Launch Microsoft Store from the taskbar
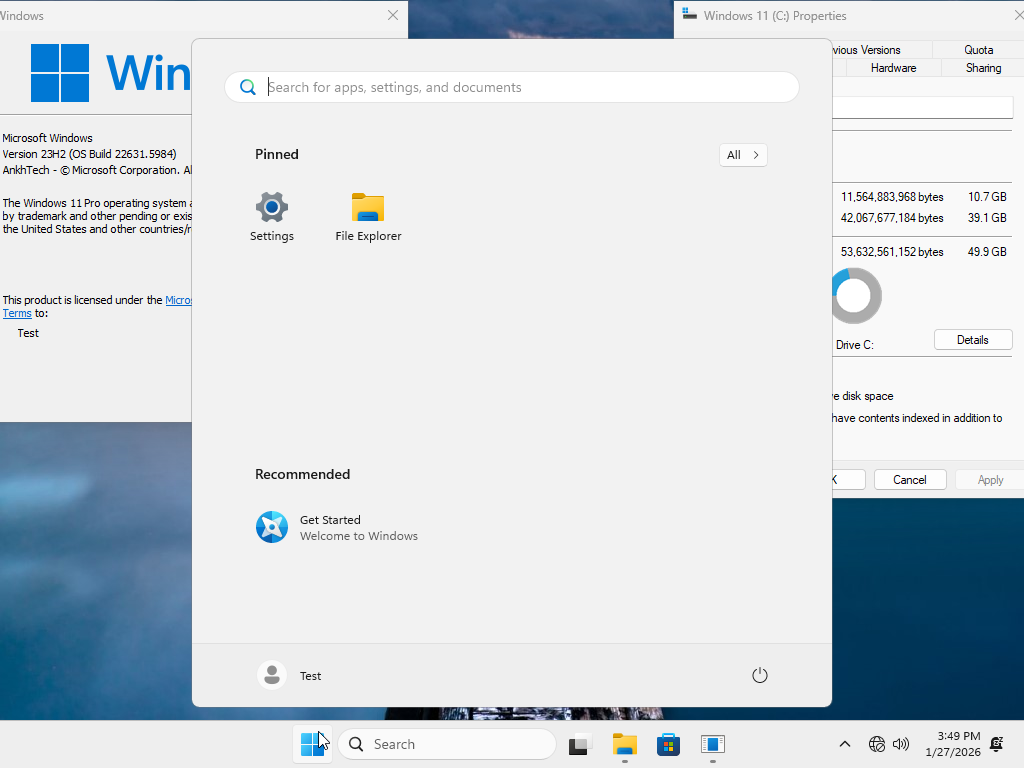The height and width of the screenshot is (768, 1024). (668, 744)
